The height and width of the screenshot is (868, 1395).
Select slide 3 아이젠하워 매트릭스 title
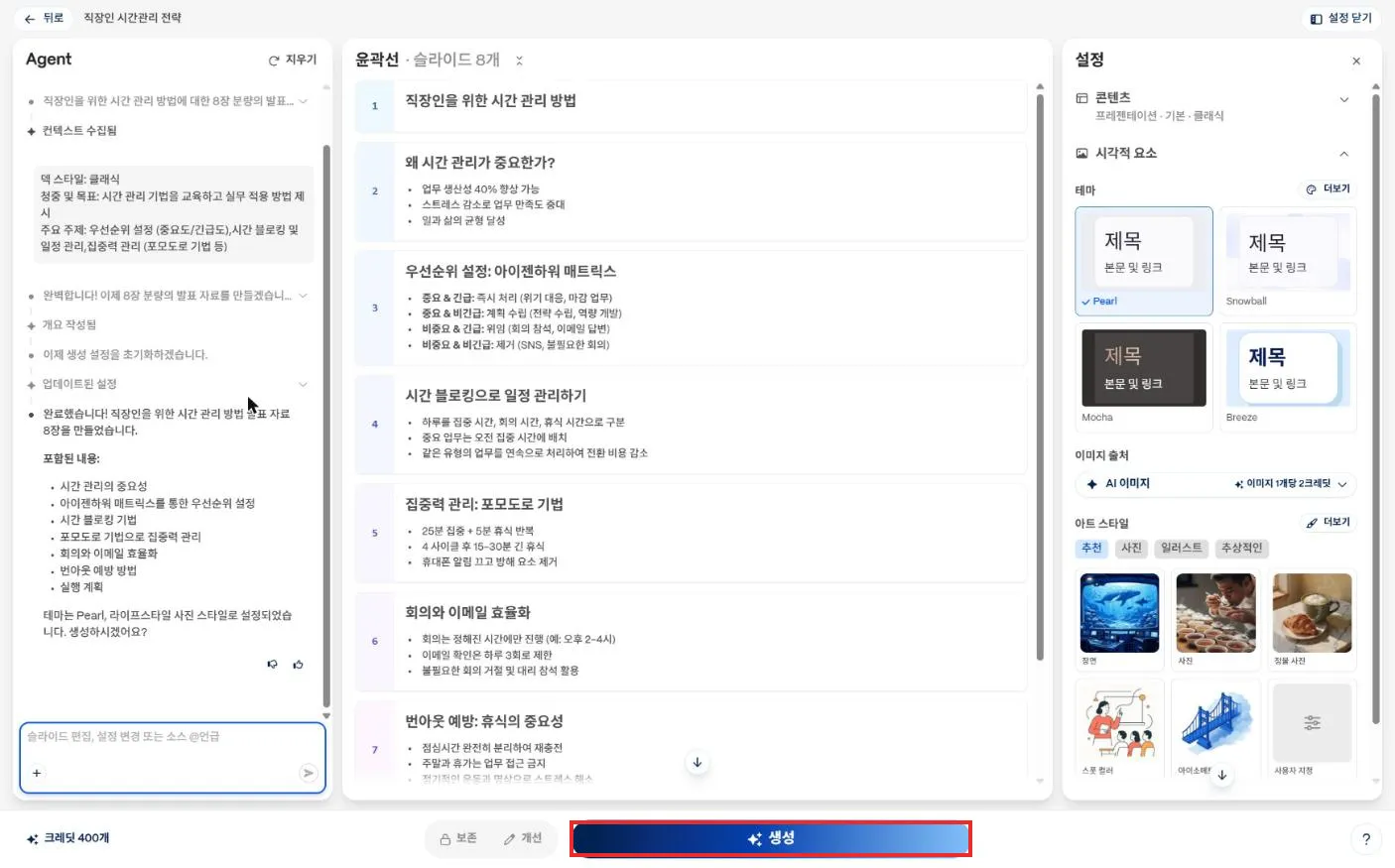(x=510, y=271)
